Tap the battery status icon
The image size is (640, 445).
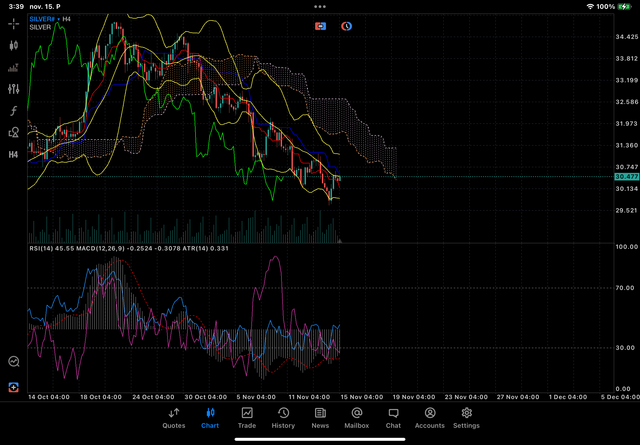[624, 7]
